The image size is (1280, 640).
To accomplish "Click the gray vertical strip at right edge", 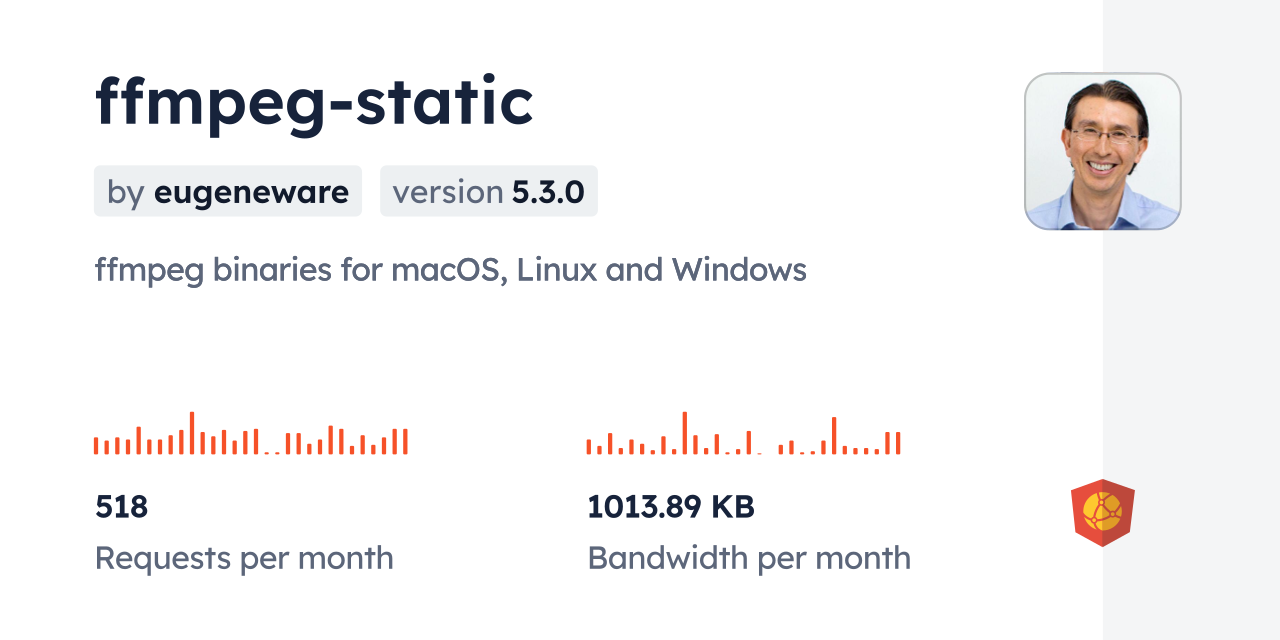I will [1191, 320].
